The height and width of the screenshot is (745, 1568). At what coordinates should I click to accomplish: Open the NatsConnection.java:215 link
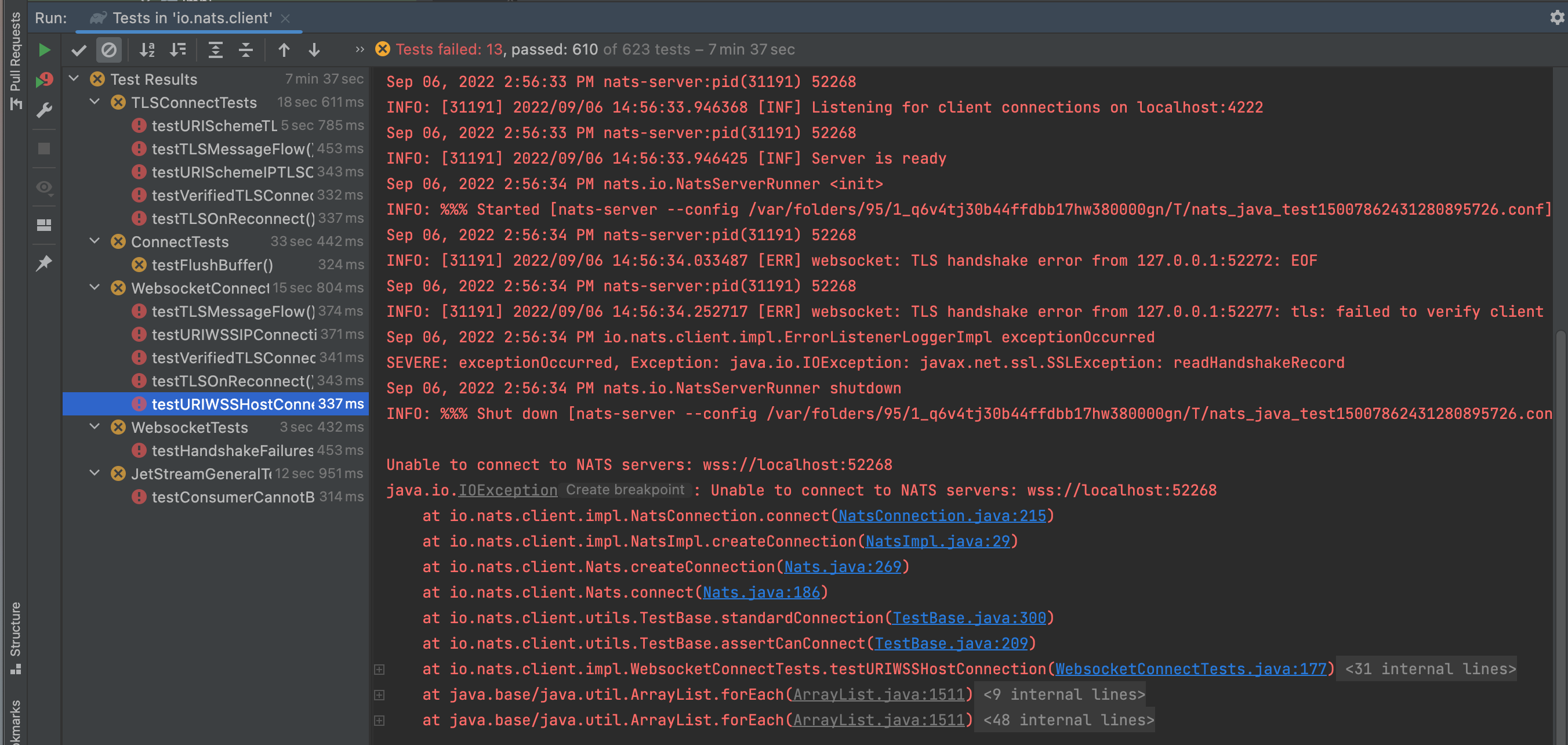(942, 516)
